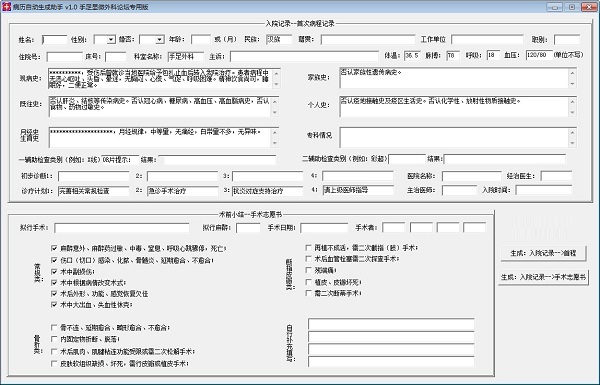Tick the 残端痛 checkbox
Viewport: 600px width, 385px height.
(308, 270)
